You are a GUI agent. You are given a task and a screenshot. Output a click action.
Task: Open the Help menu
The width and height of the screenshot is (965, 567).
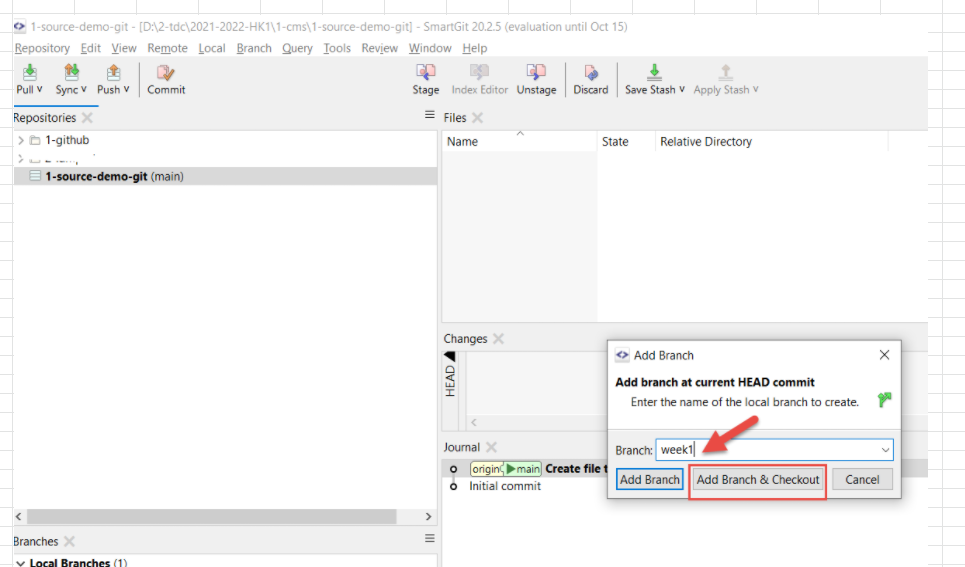[474, 48]
